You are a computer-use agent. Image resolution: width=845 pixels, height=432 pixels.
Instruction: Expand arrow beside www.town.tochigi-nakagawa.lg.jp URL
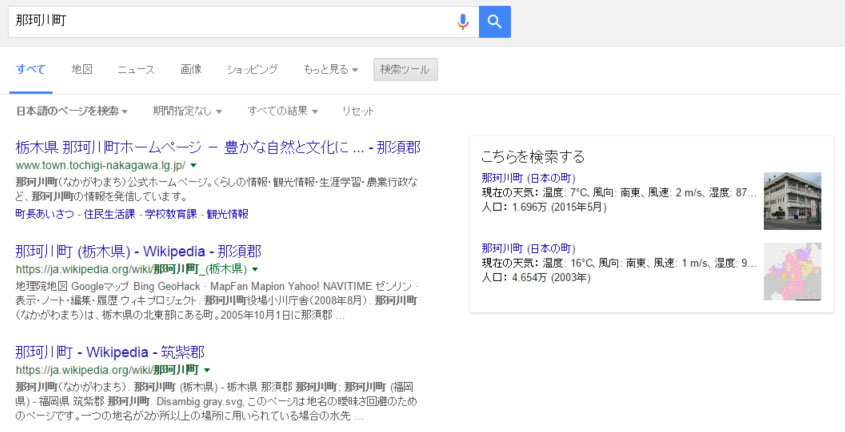(x=193, y=165)
